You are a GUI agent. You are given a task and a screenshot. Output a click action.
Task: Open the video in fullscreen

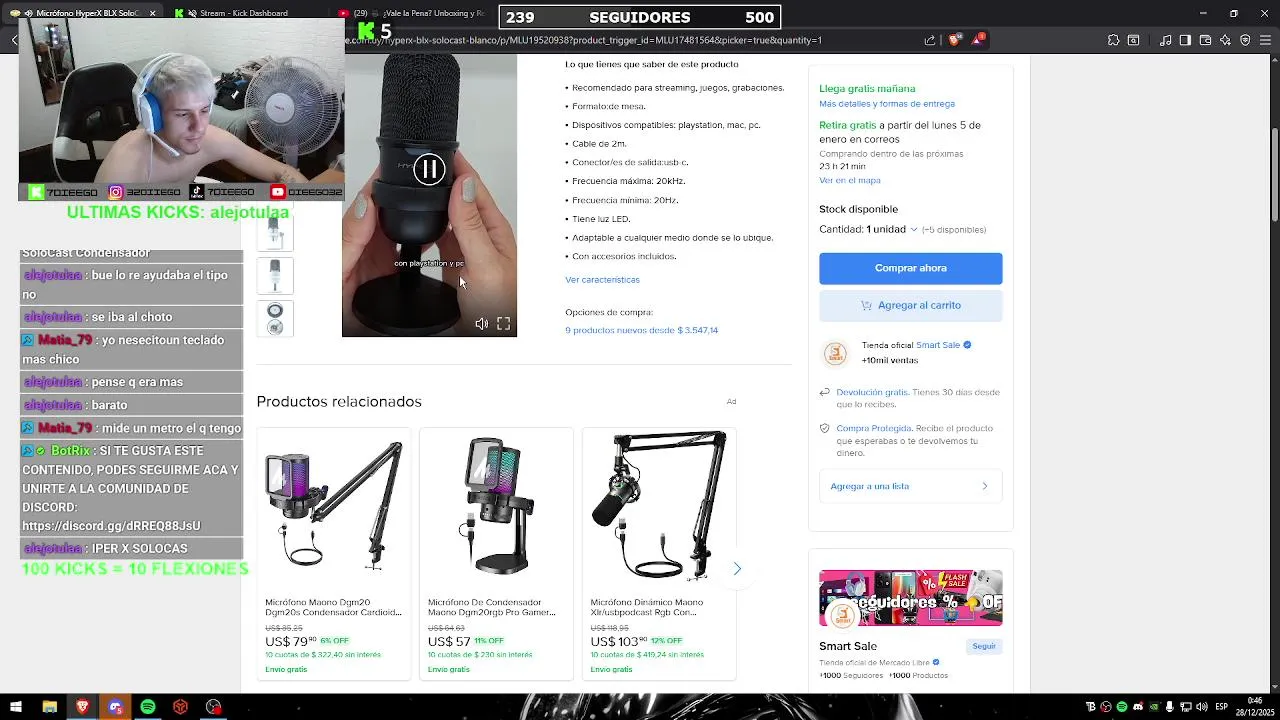[504, 324]
